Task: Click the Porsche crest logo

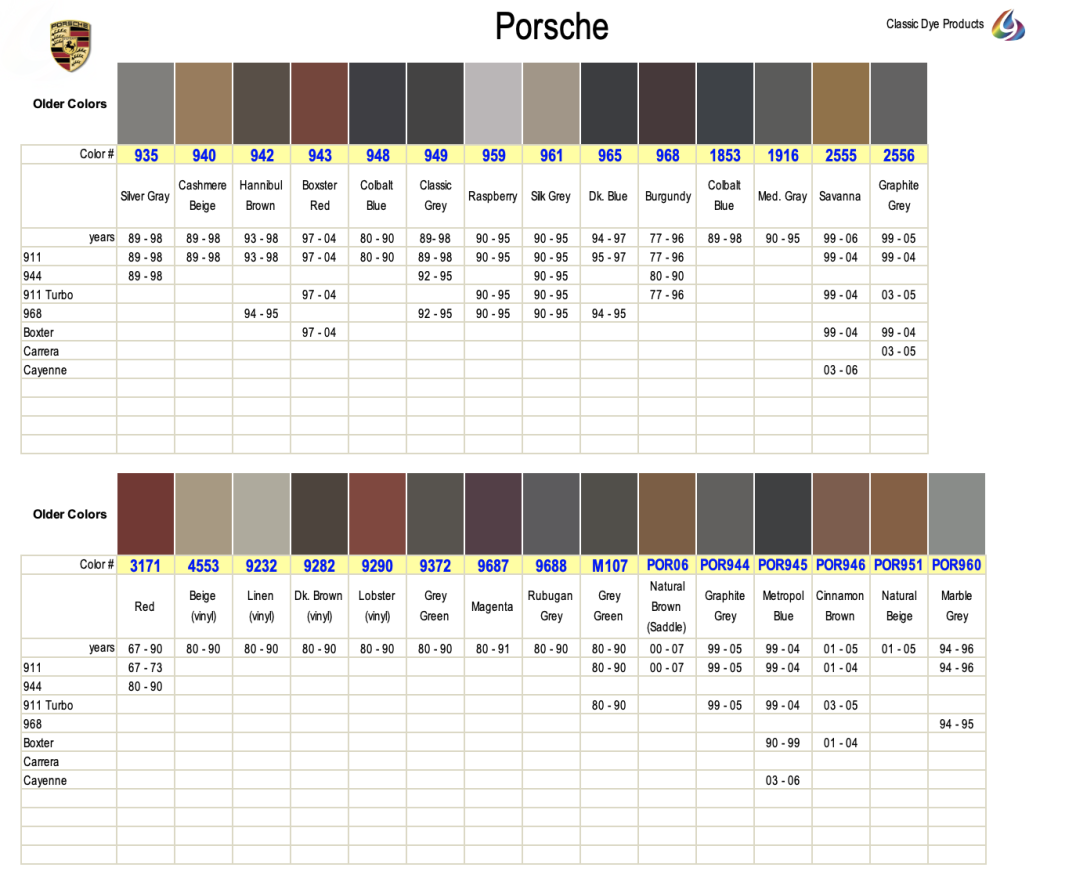Action: click(70, 46)
